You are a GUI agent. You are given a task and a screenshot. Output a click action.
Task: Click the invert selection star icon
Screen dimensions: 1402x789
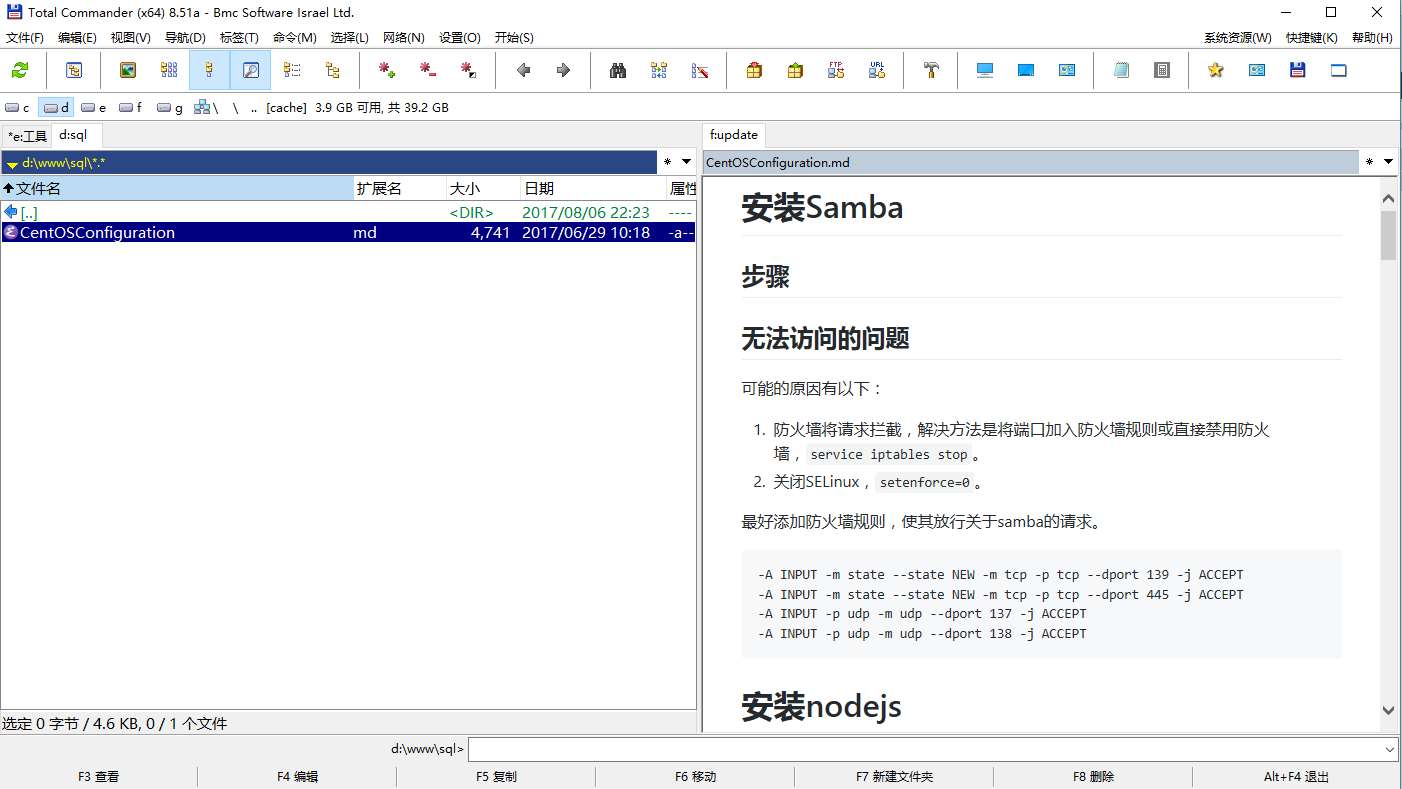(x=468, y=70)
